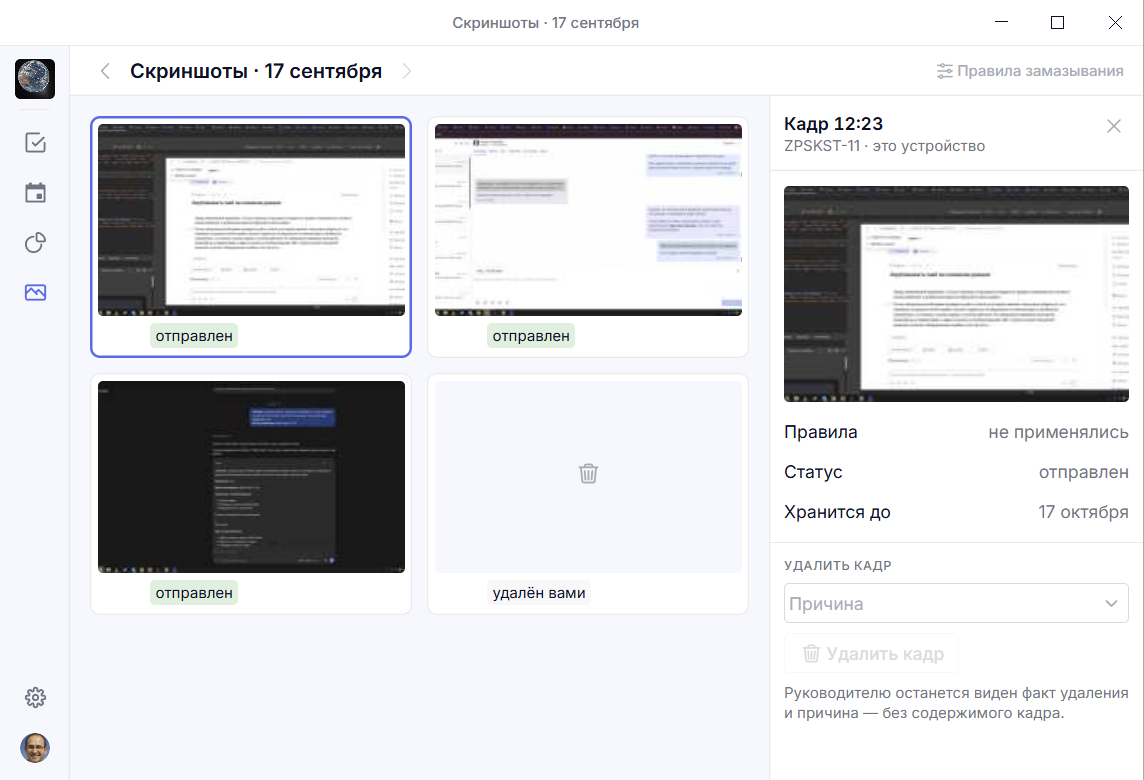
Task: Open the calendar section in sidebar
Action: click(35, 193)
